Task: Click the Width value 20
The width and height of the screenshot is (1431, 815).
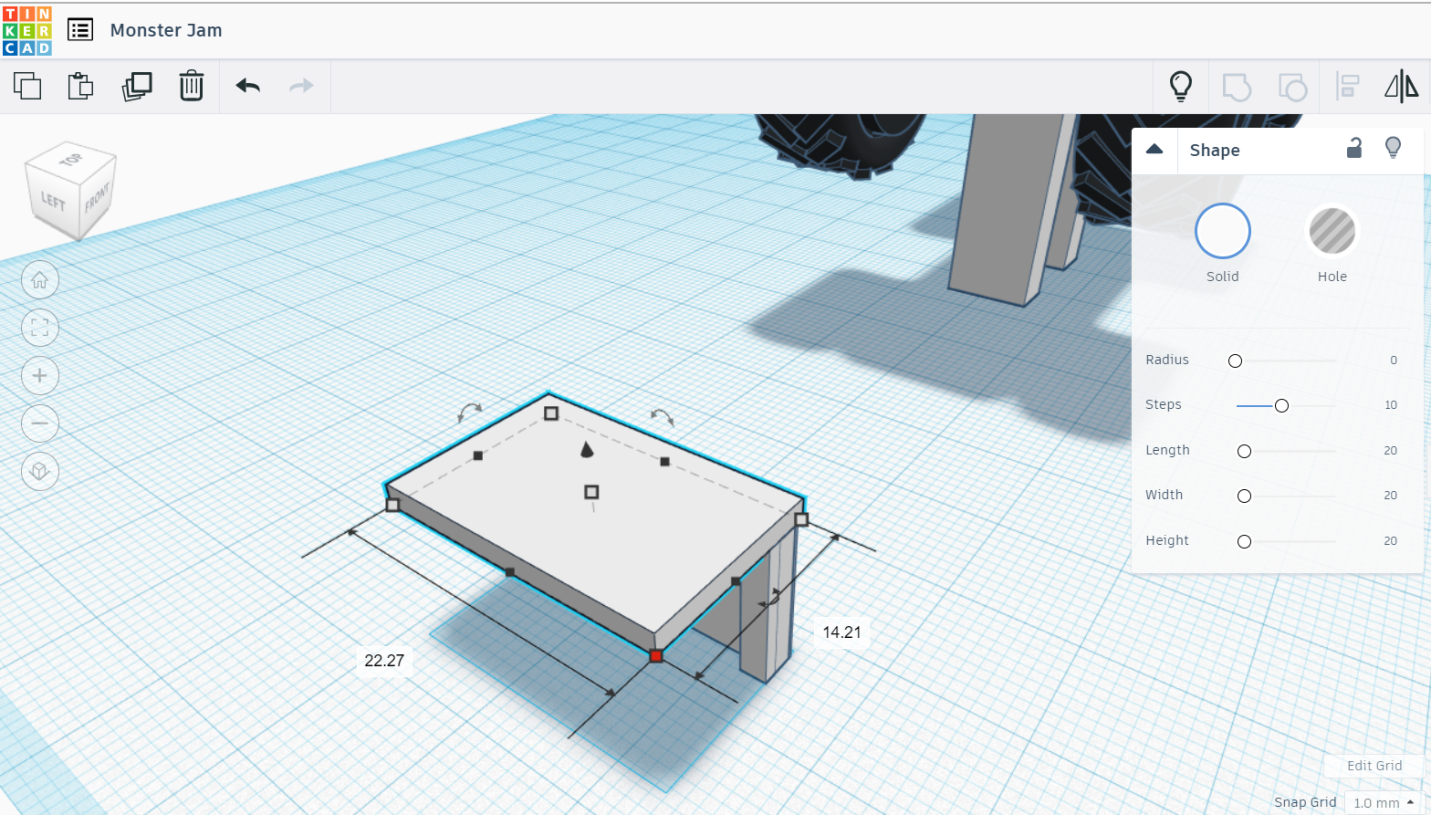Action: pyautogui.click(x=1391, y=496)
